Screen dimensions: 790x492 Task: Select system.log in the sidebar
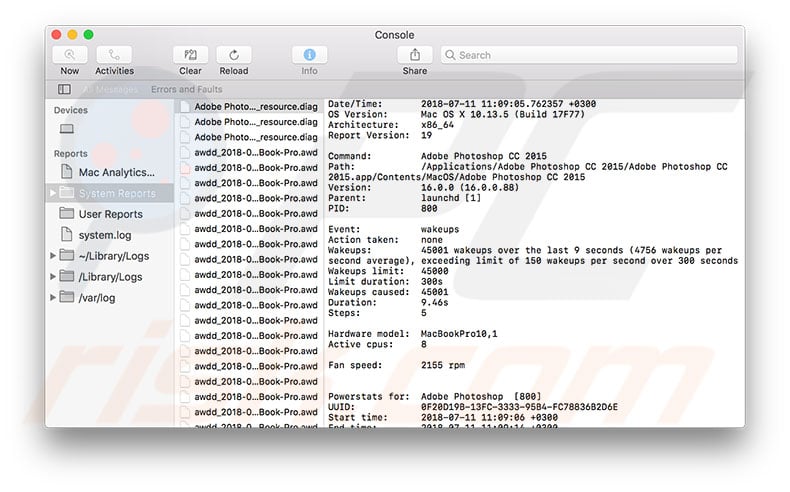point(104,235)
